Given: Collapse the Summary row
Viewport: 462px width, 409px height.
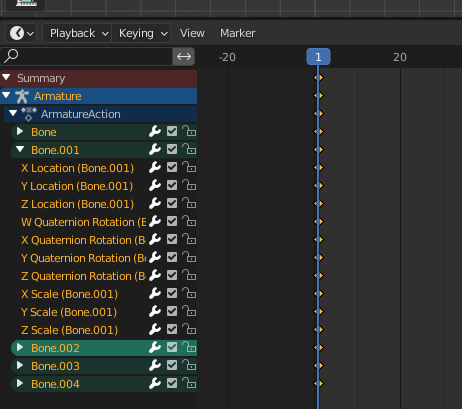Looking at the screenshot, I should click(x=6, y=78).
